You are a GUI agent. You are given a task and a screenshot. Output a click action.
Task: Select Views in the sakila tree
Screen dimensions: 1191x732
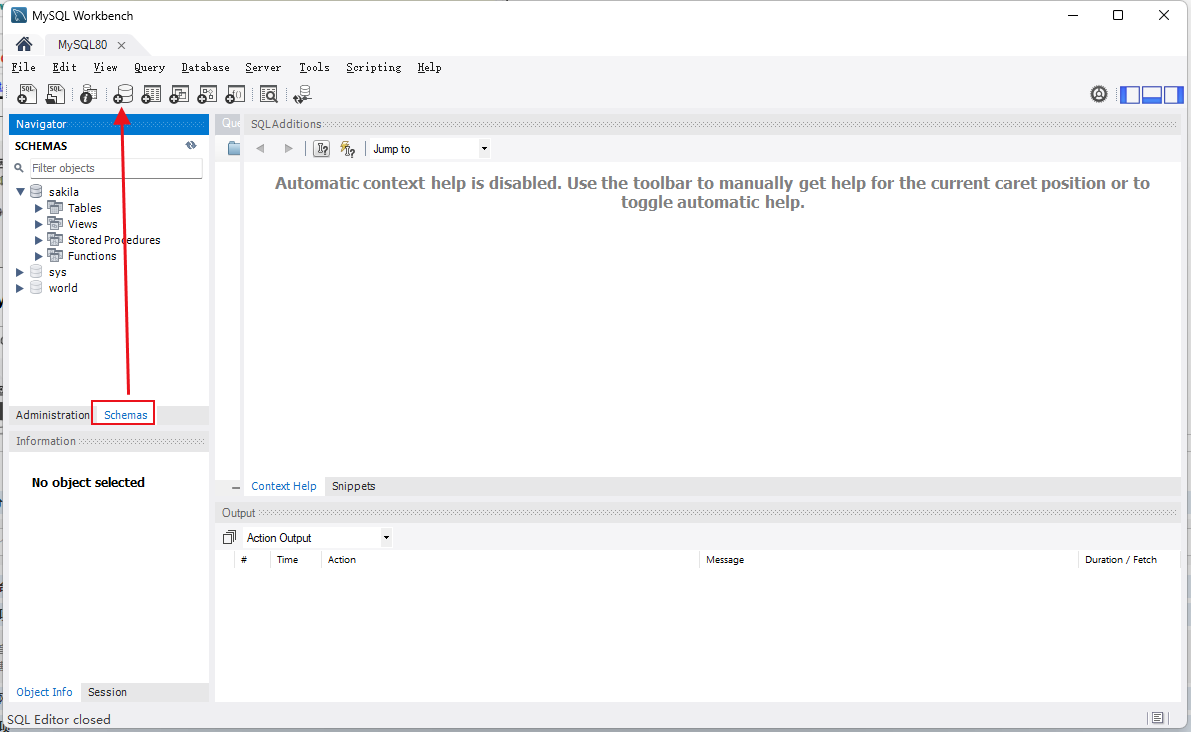tap(82, 224)
